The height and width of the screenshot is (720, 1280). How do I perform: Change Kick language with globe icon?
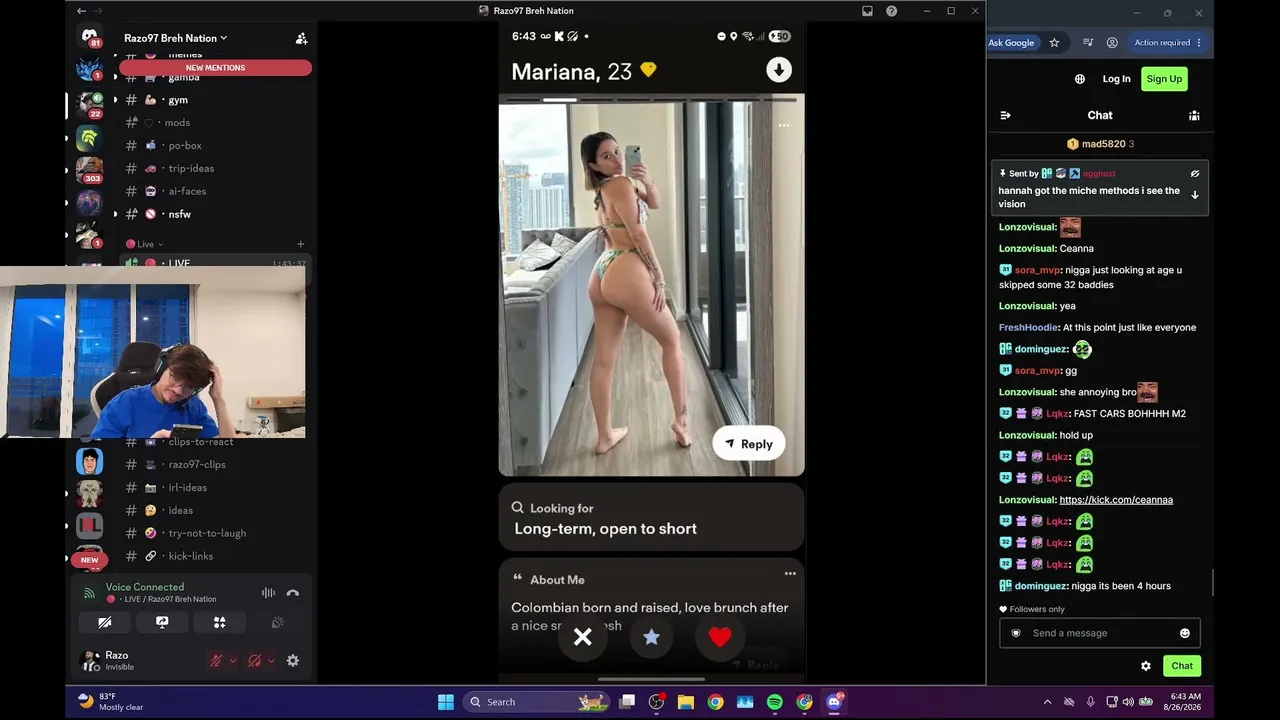[1080, 79]
